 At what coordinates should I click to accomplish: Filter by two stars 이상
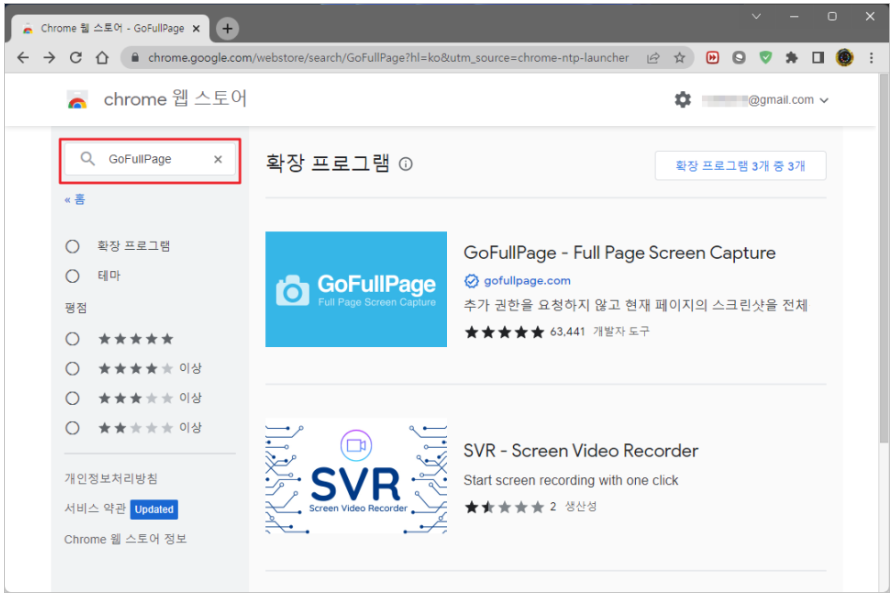tap(72, 428)
